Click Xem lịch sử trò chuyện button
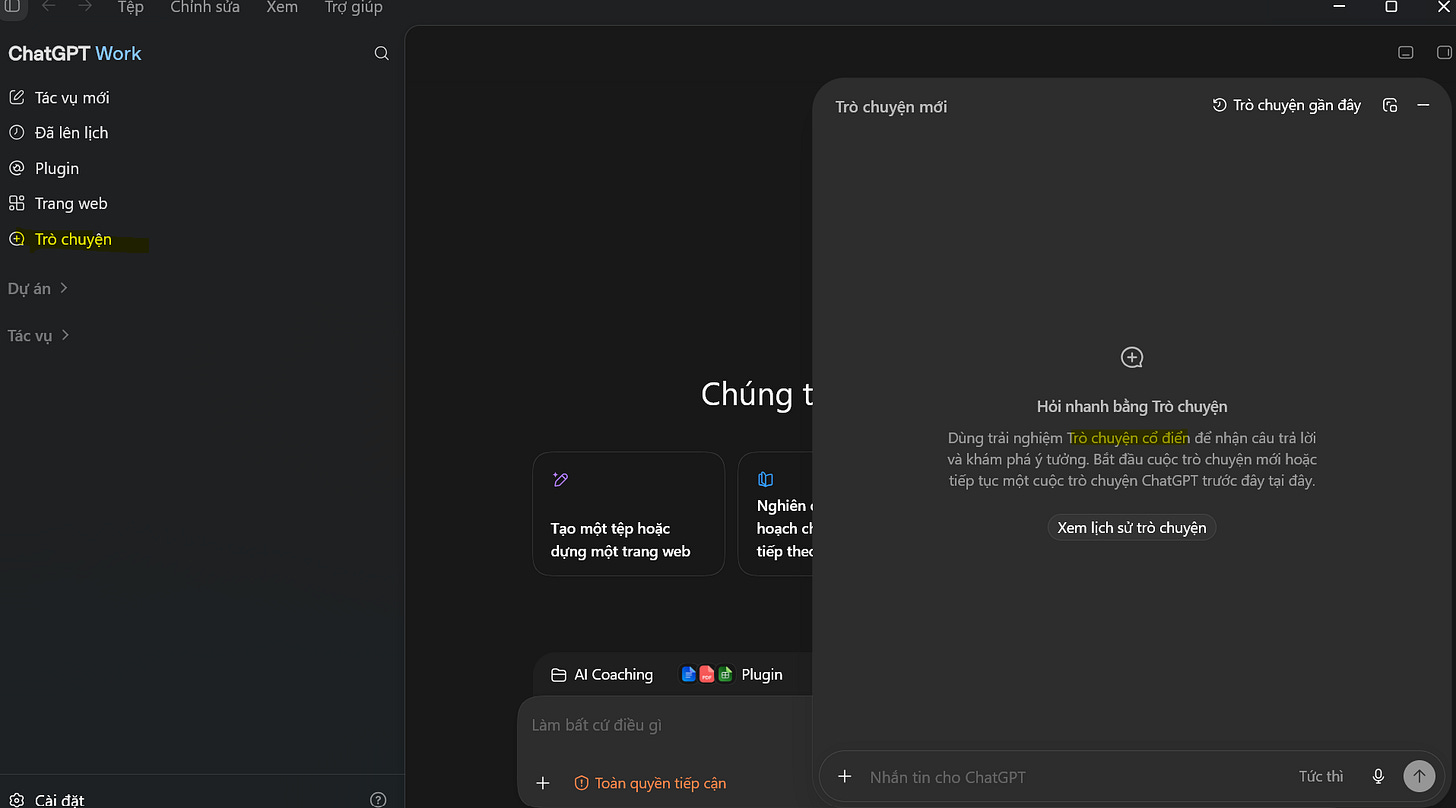 [x=1132, y=527]
